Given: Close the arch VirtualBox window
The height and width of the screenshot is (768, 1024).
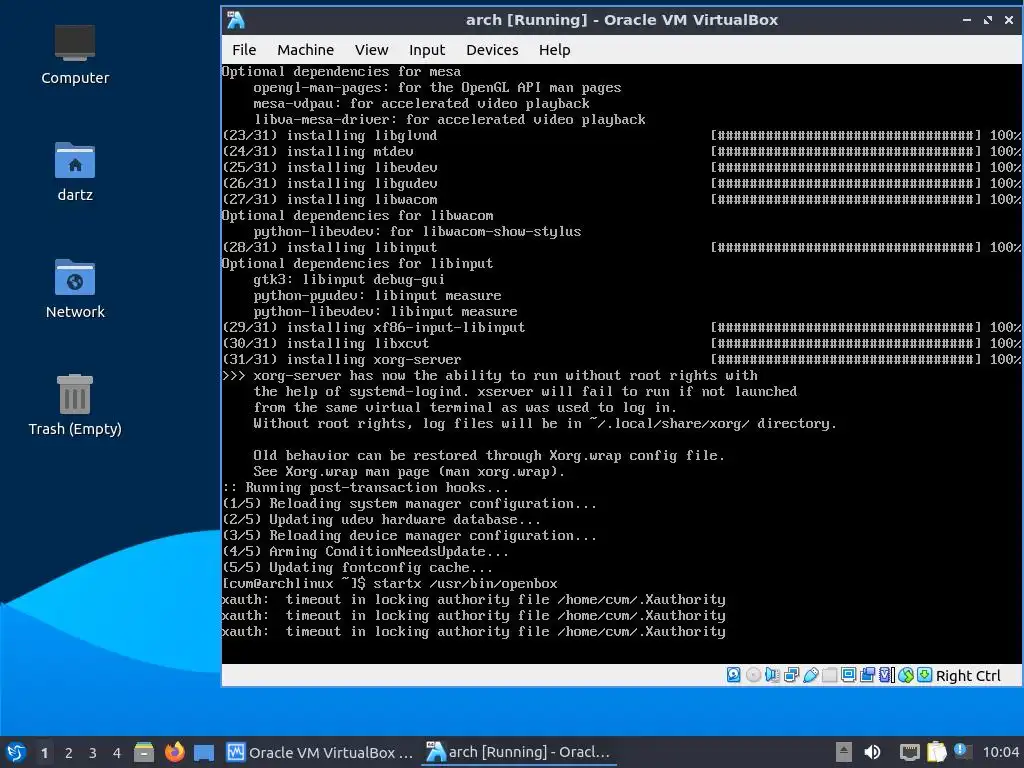Looking at the screenshot, I should (x=1008, y=20).
